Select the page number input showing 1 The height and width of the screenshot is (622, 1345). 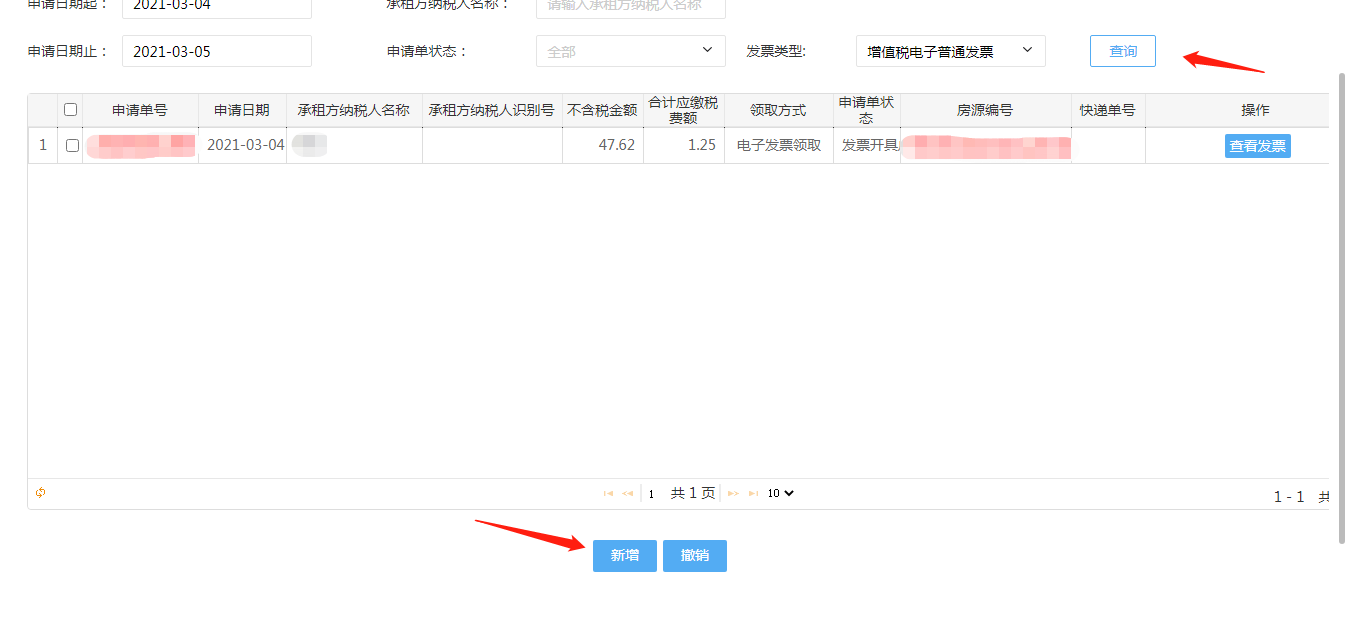[x=651, y=493]
